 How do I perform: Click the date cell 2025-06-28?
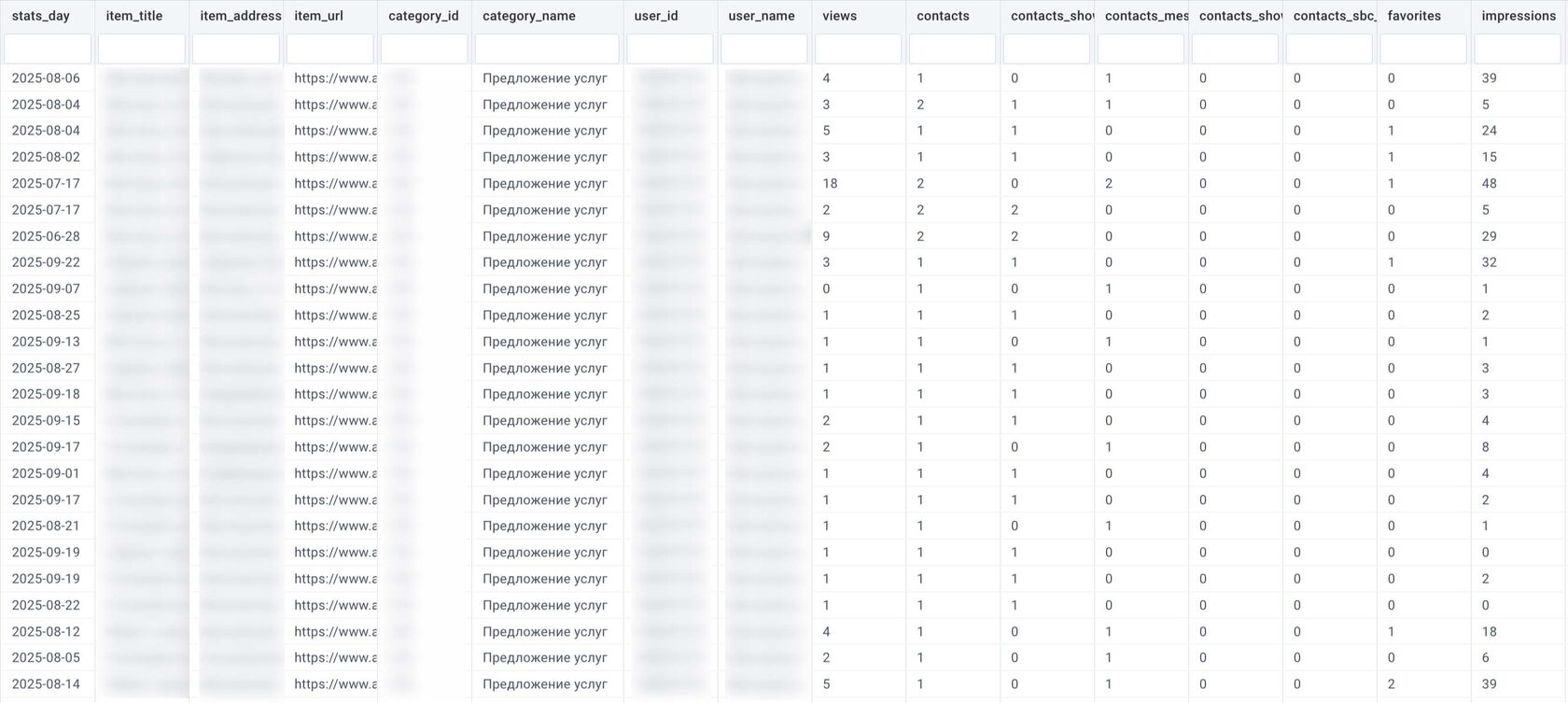(x=46, y=236)
